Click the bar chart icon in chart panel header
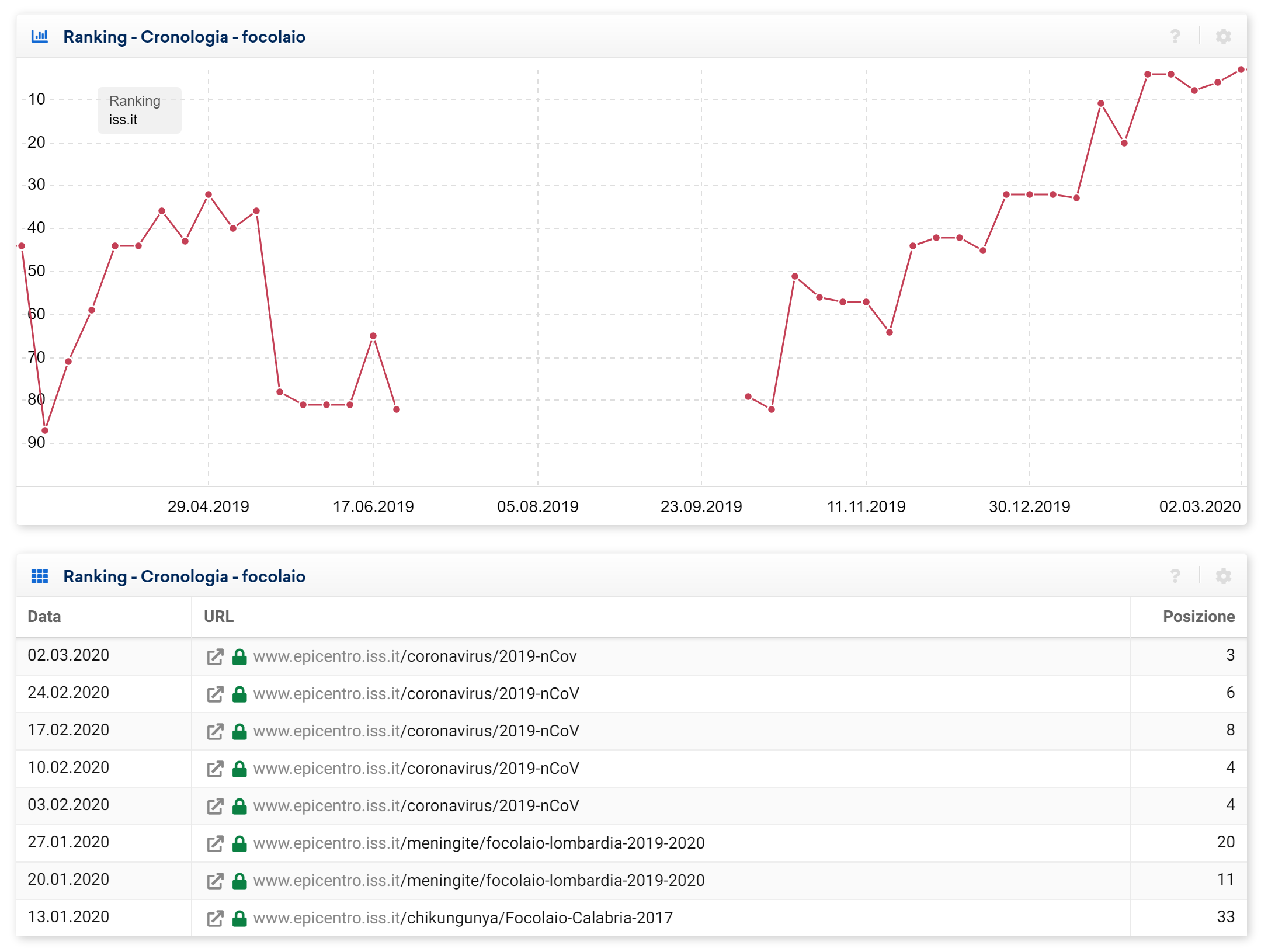This screenshot has width=1268, height=952. (40, 36)
